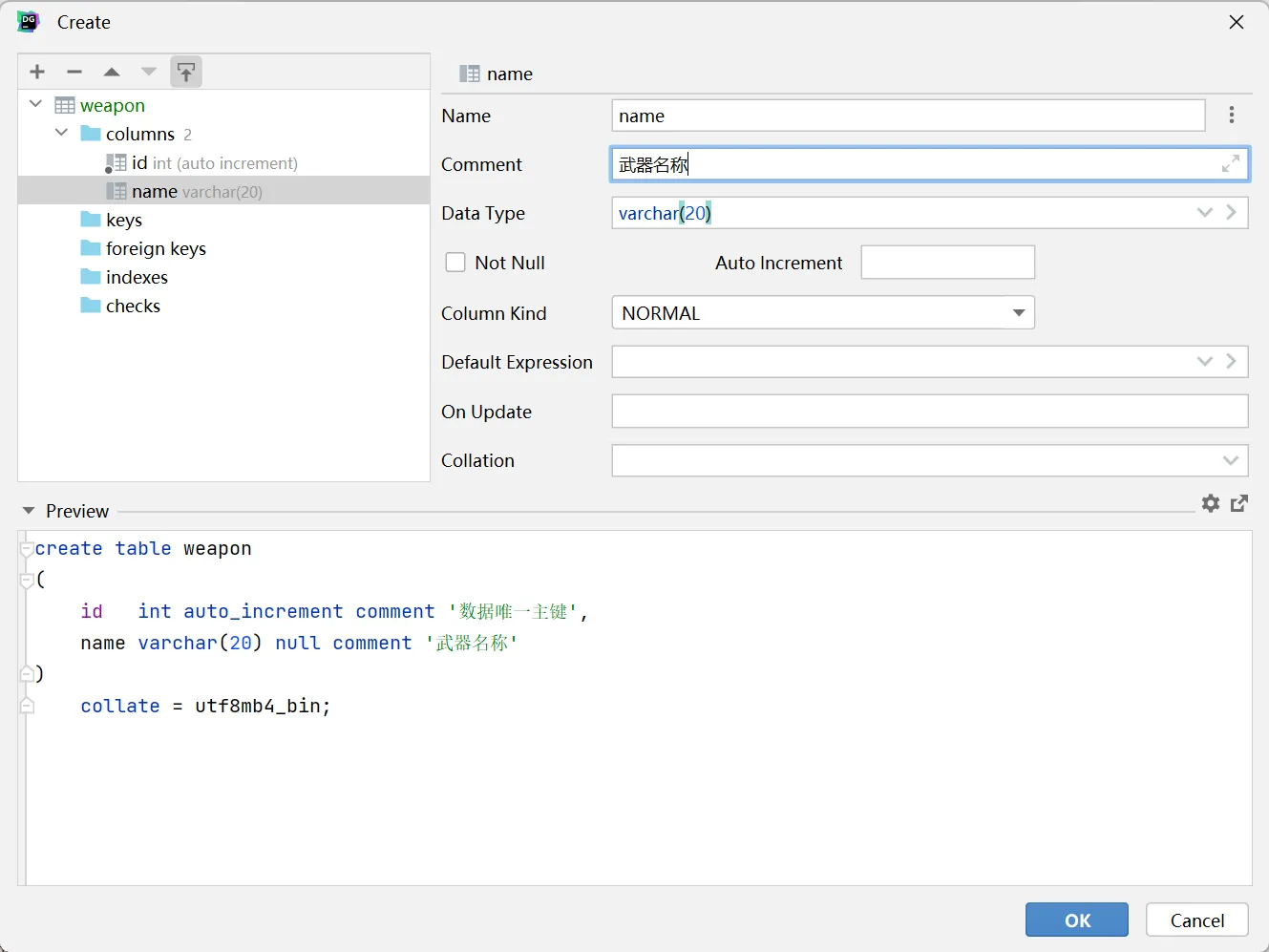1269x952 pixels.
Task: Open the Column Kind NORMAL dropdown
Action: pyautogui.click(x=1019, y=313)
